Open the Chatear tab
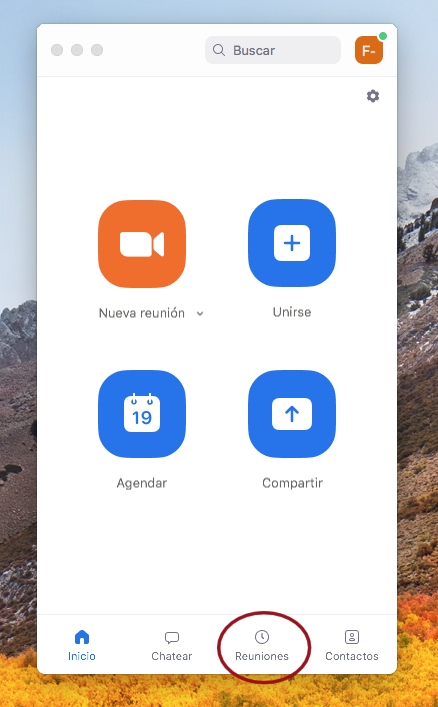 [172, 646]
